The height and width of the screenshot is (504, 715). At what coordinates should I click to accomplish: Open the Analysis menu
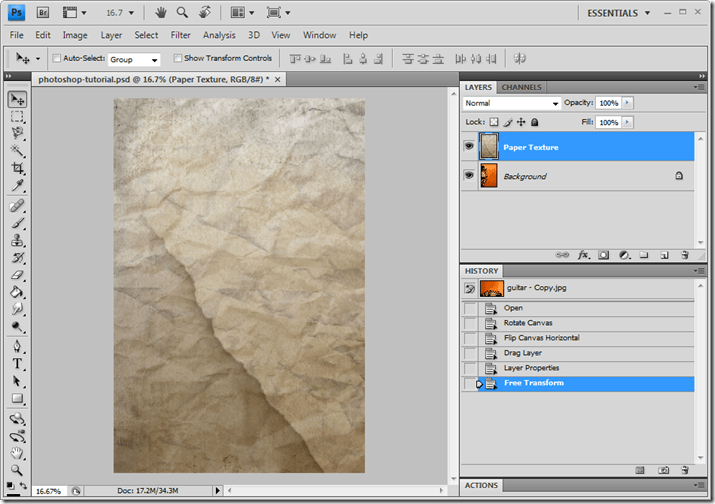click(219, 35)
